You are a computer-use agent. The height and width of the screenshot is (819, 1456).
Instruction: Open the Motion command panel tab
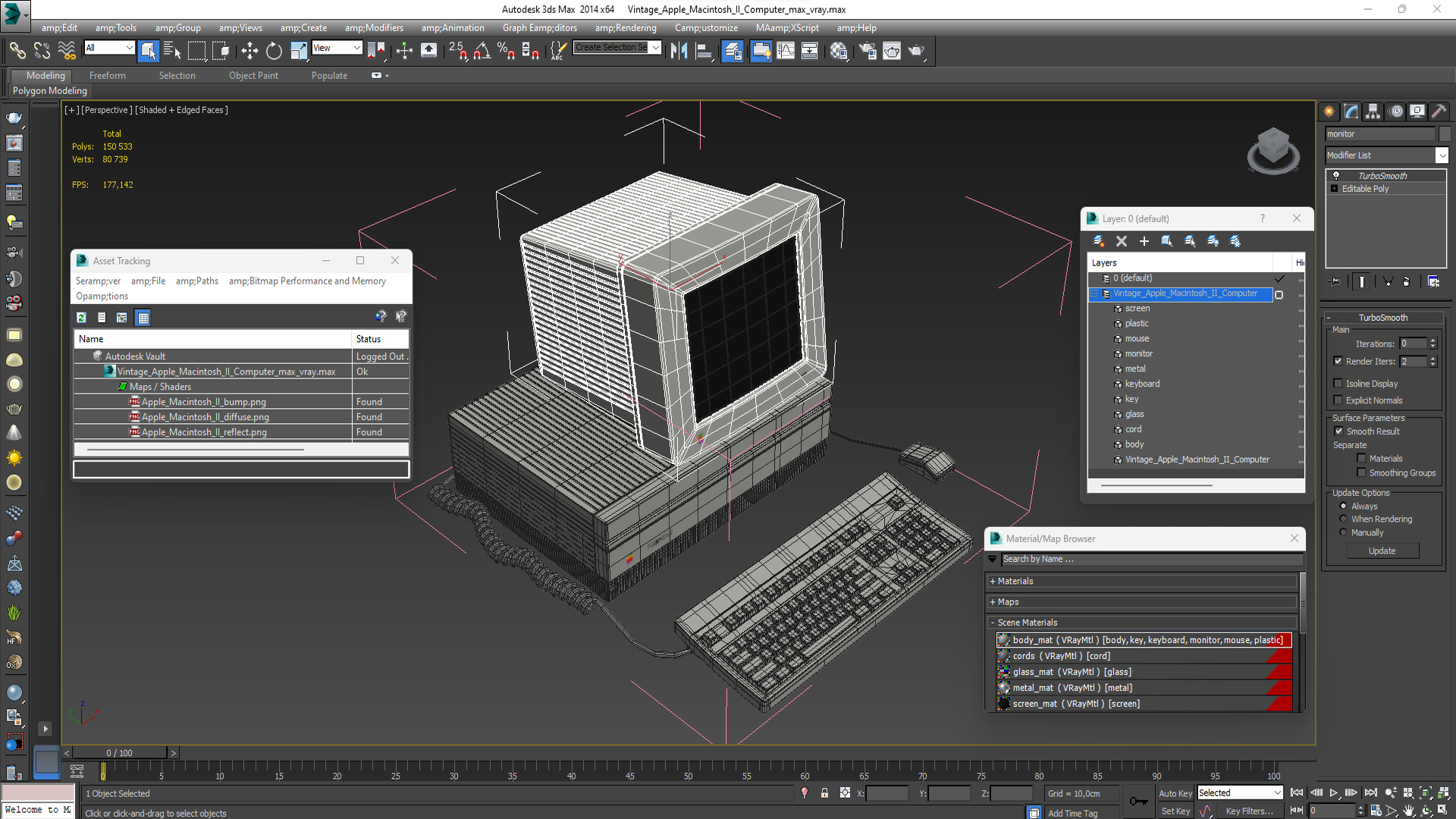1395,111
